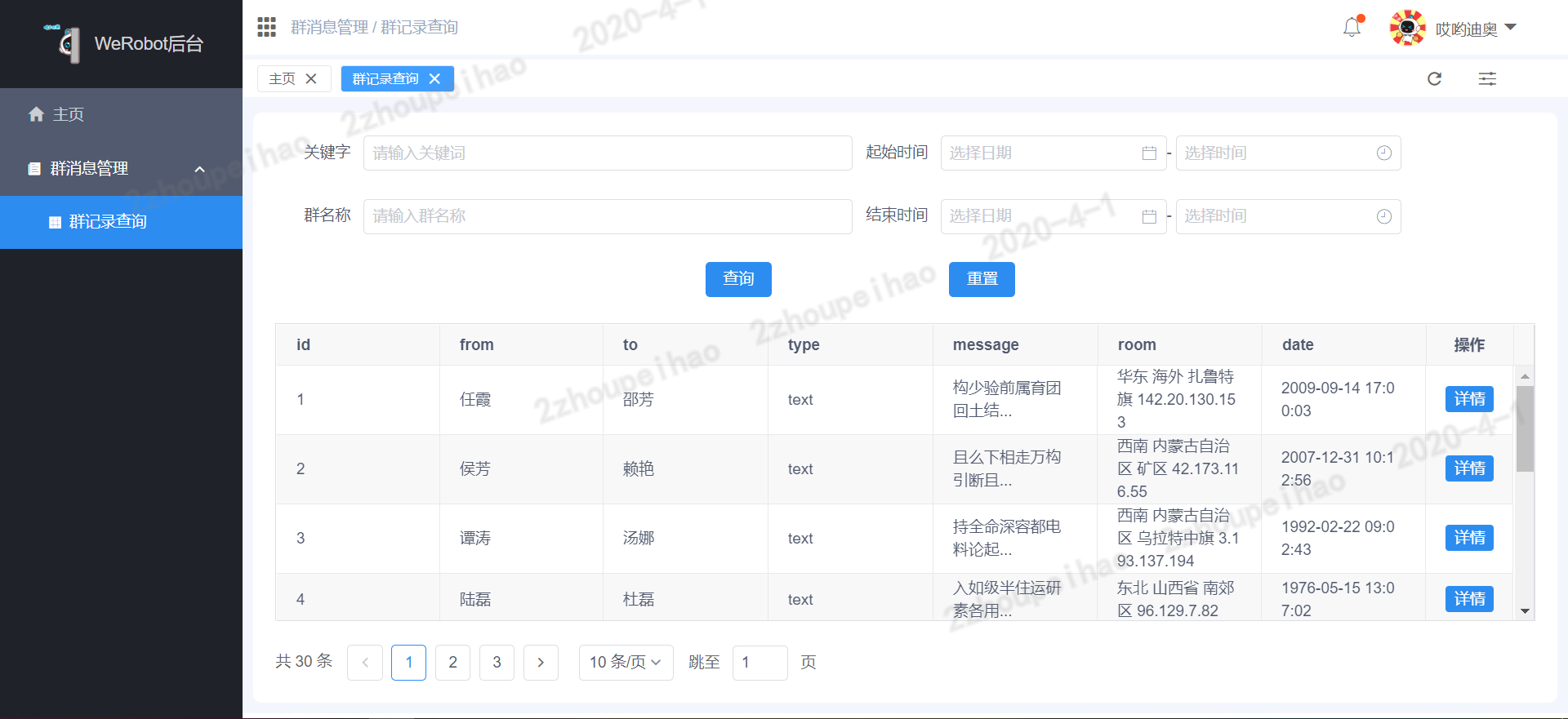
Task: Switch to the 主页 tab
Action: 282,78
